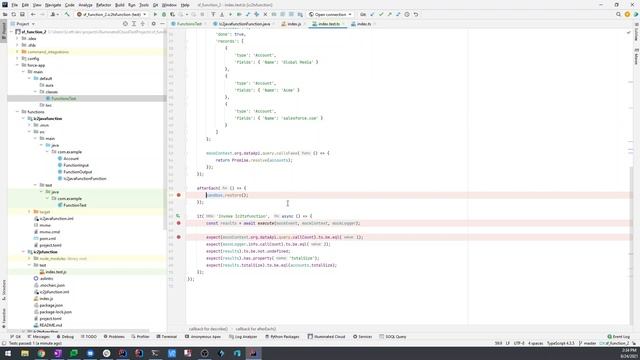Viewport: 640px width, 360px height.
Task: Open the Event Log
Action: point(619,337)
